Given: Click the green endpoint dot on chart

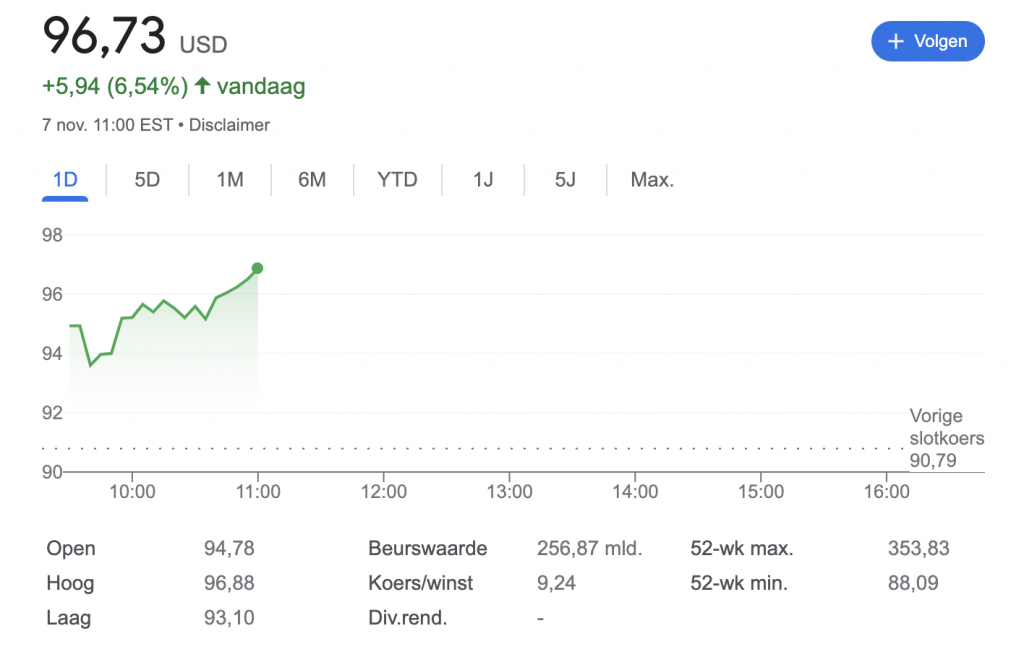Looking at the screenshot, I should pos(257,268).
